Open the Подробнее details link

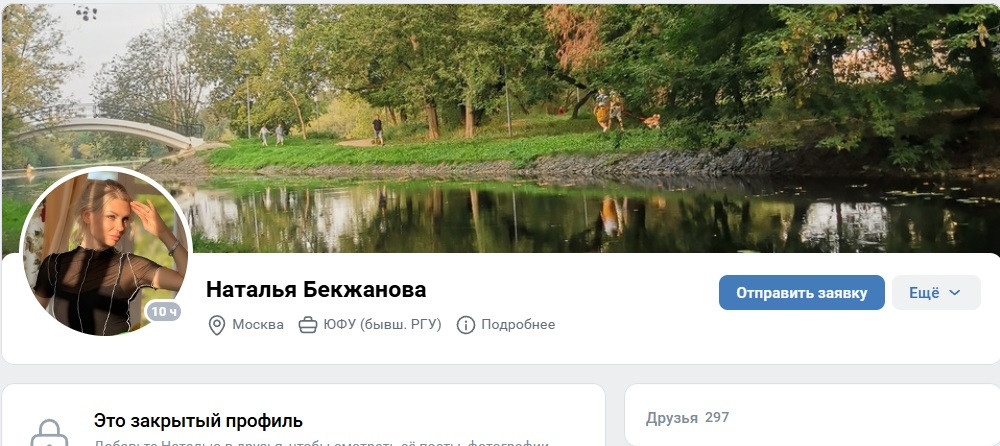(518, 325)
